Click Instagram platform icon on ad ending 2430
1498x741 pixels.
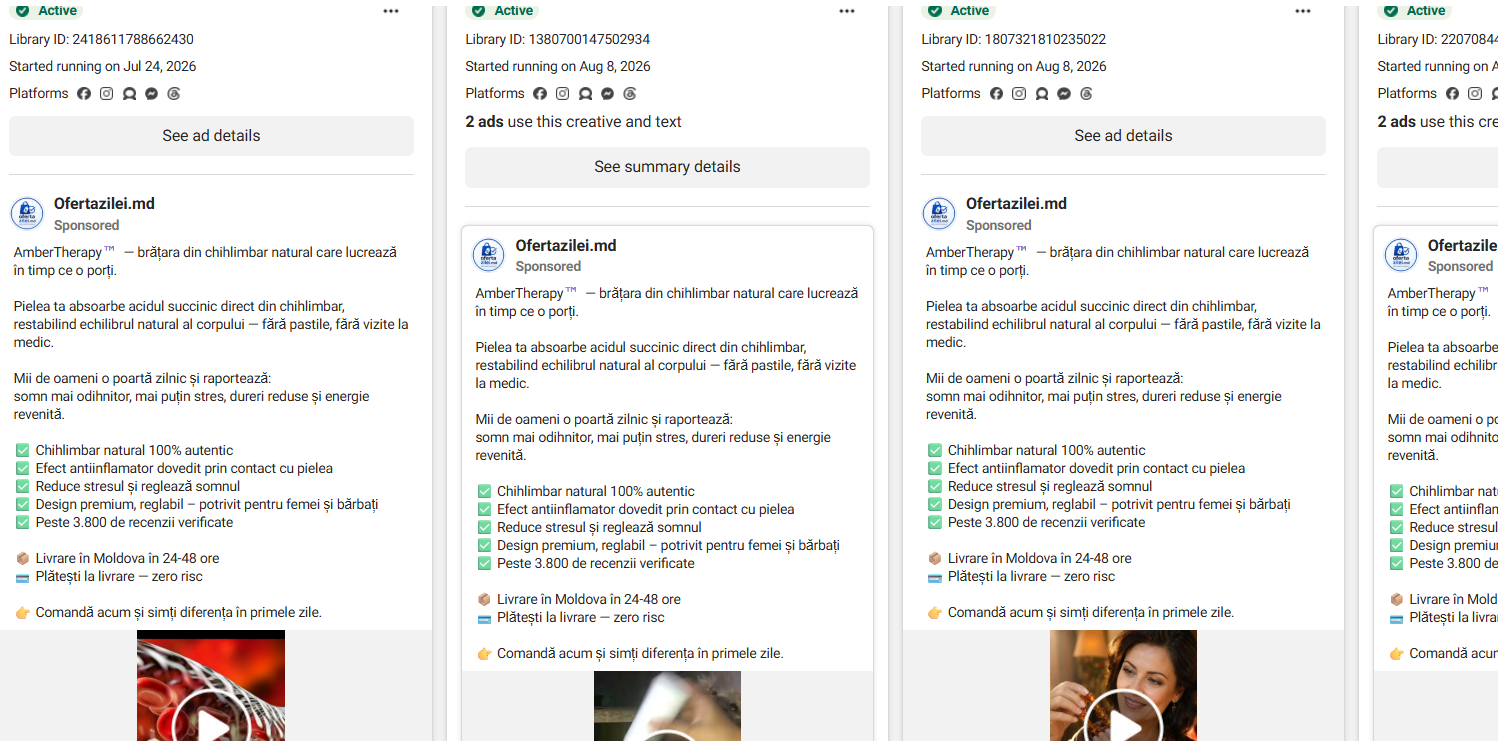point(107,94)
